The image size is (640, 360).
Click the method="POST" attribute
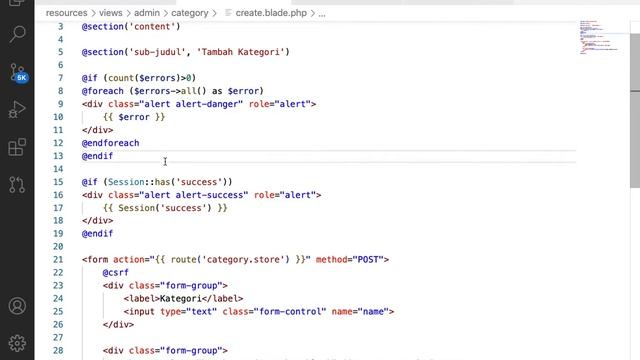click(350, 260)
